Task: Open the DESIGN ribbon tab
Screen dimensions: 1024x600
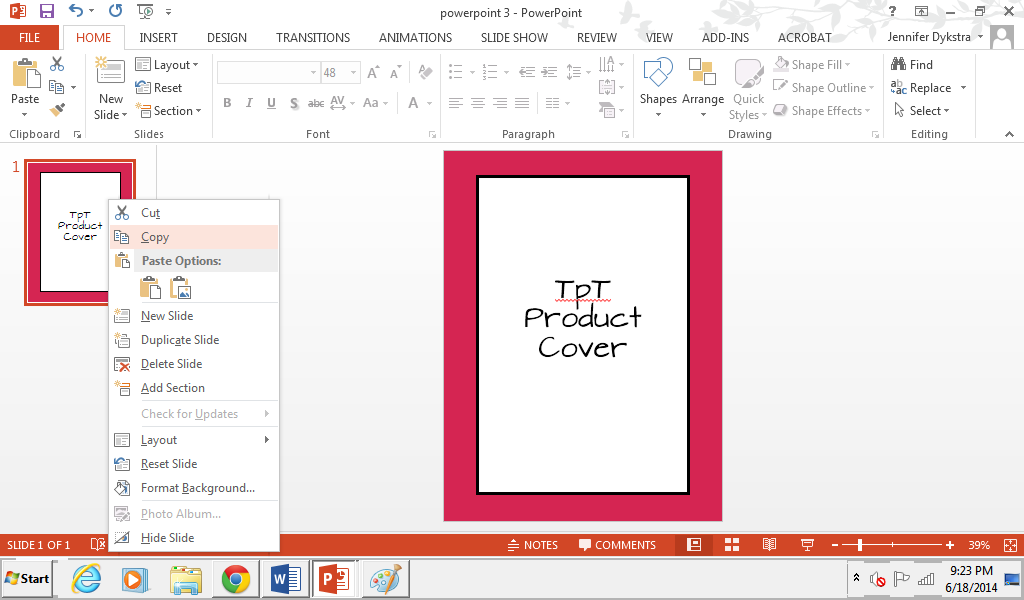Action: (227, 37)
